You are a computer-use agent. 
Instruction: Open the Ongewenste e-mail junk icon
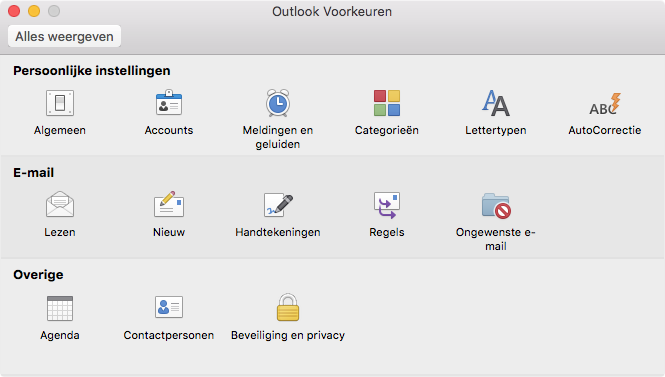tap(496, 206)
